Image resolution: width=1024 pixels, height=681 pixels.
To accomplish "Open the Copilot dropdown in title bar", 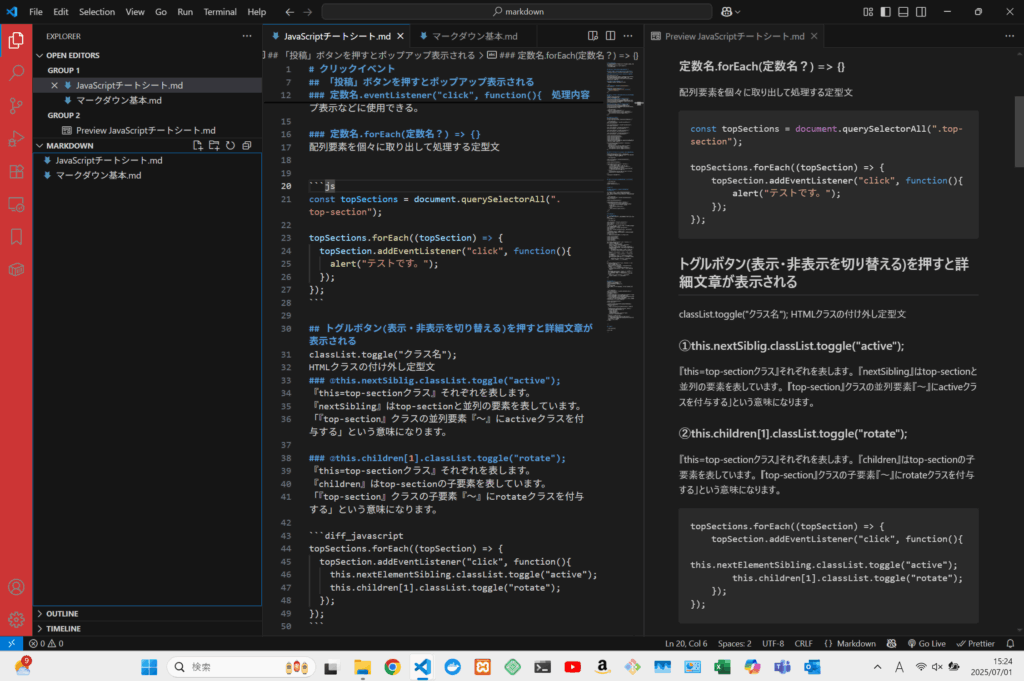I will 731,12.
